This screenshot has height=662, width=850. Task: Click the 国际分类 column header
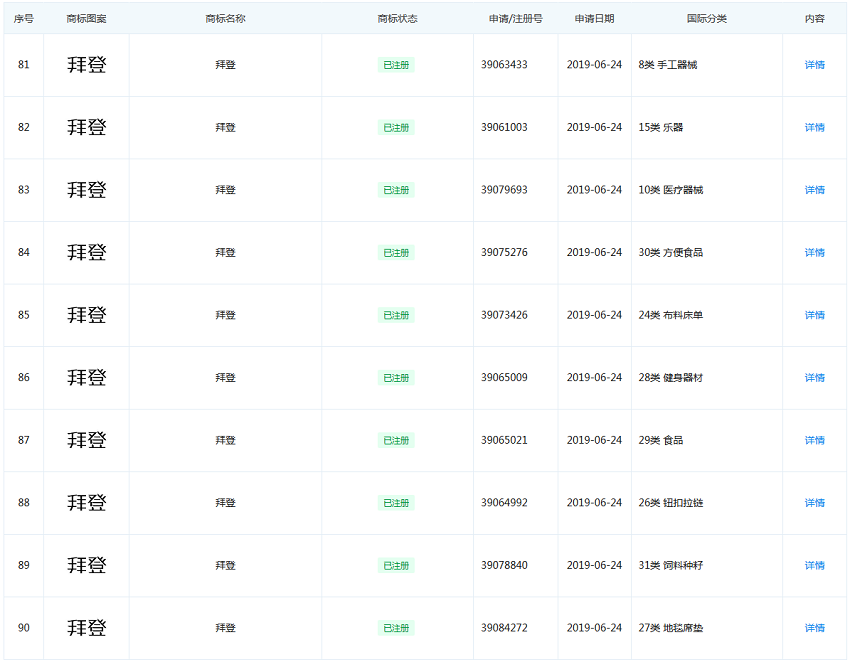click(x=706, y=19)
